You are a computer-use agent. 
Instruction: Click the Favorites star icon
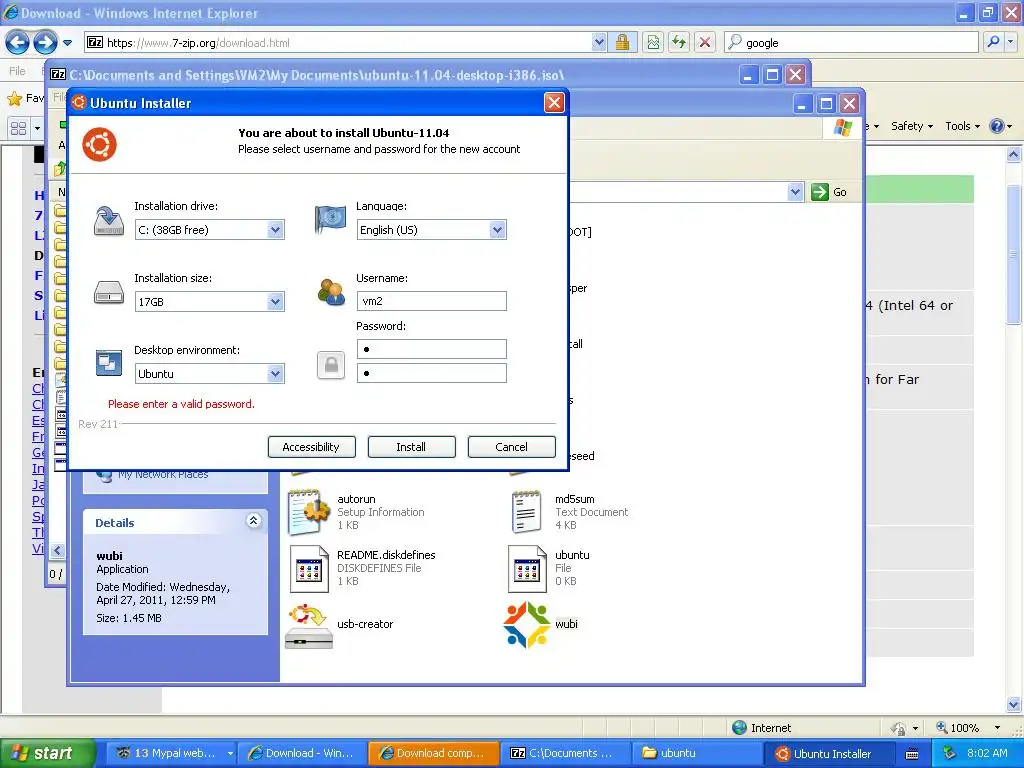(14, 99)
